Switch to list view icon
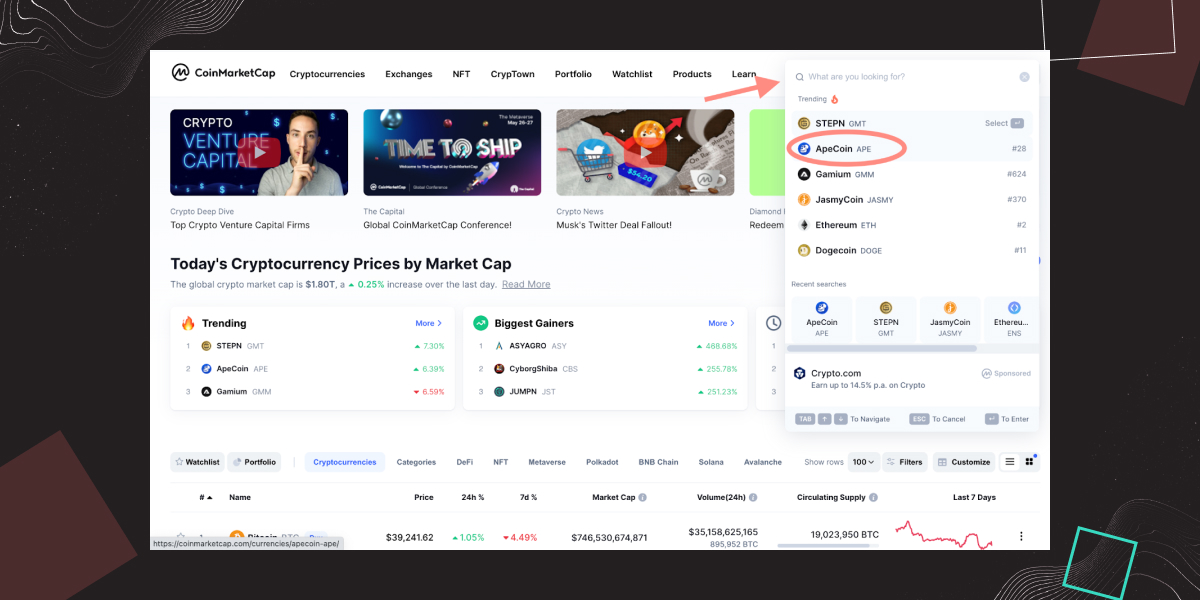1200x600 pixels. 1010,462
